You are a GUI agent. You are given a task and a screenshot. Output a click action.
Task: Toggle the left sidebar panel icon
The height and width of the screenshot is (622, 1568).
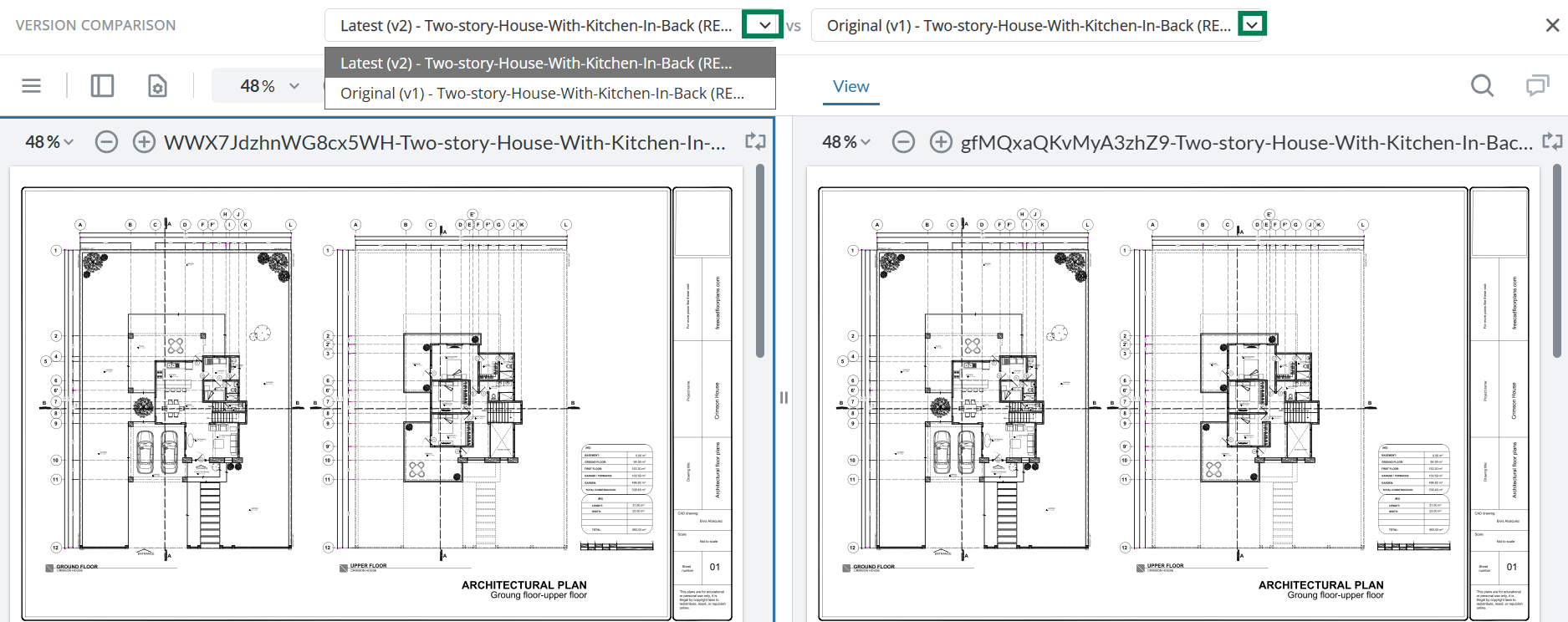coord(102,85)
